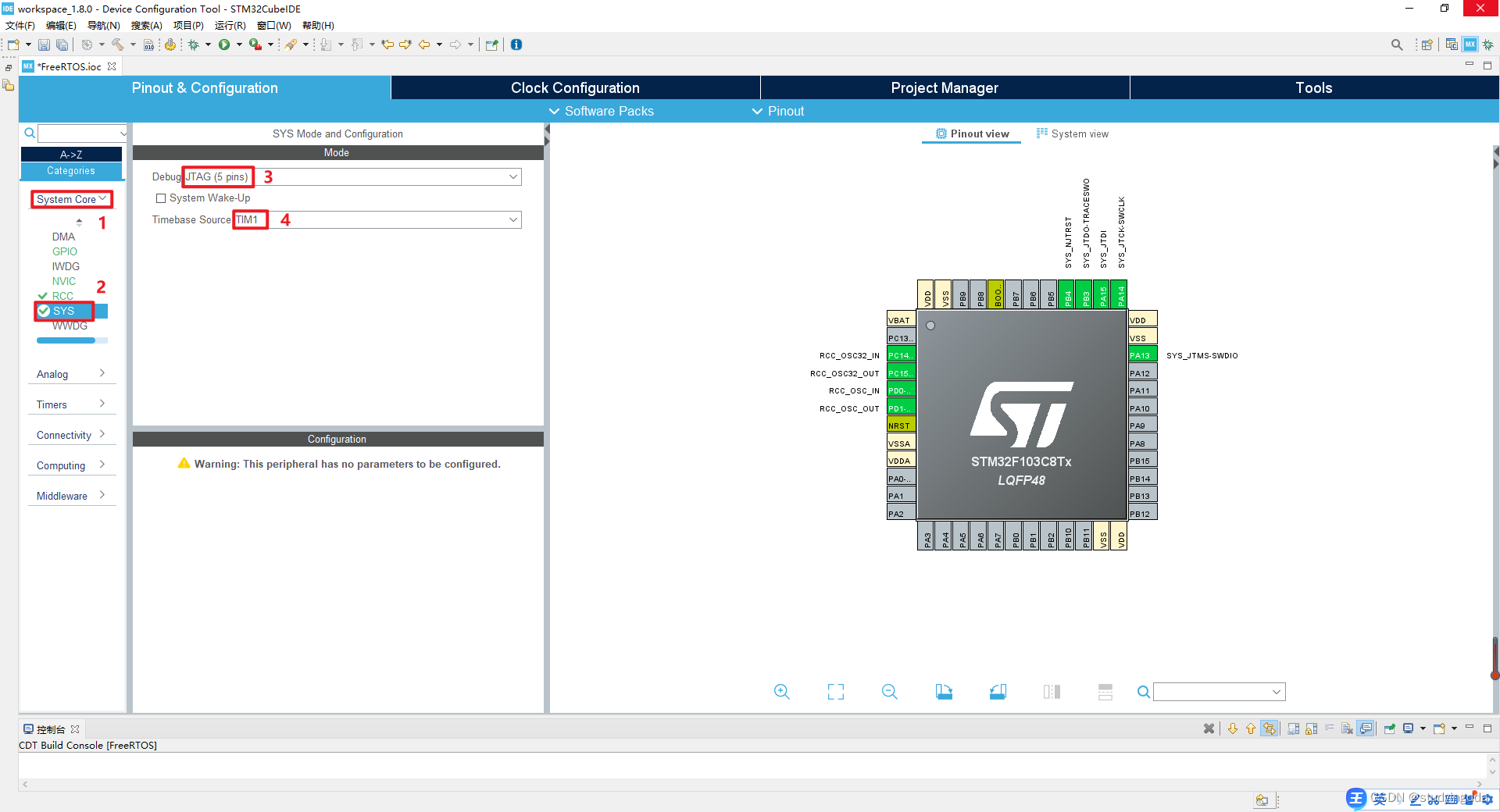
Task: Click the Build hammer icon
Action: pos(117,45)
